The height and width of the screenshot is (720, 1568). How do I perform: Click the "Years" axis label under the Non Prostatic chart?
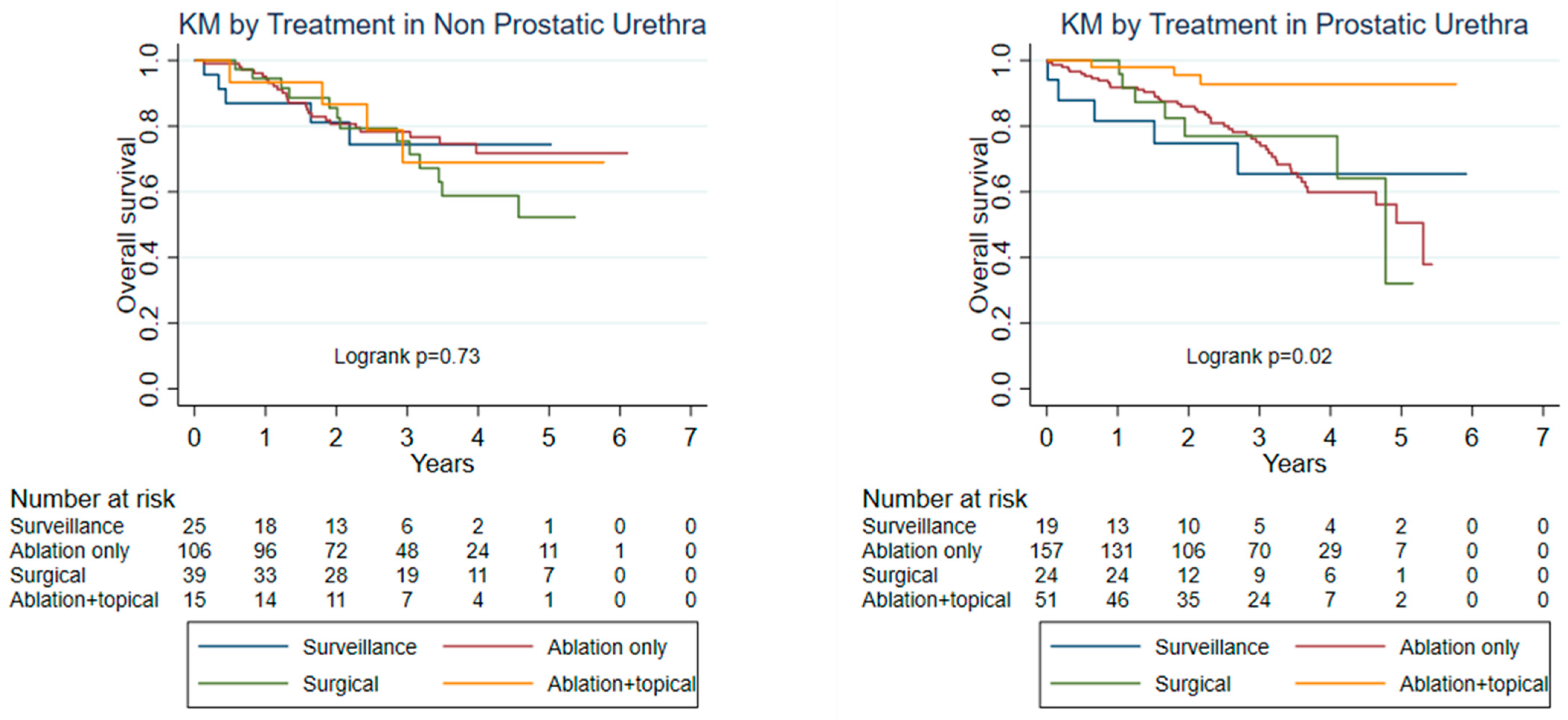point(443,464)
